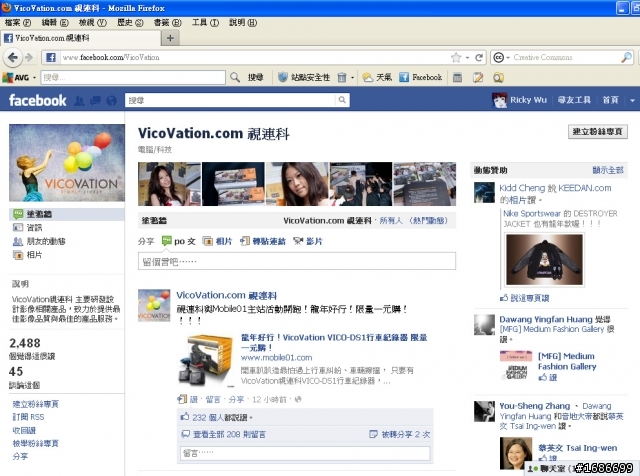Click 所有人 (熱門動態) filter link
Image resolution: width=640 pixels, height=476 pixels.
point(413,221)
